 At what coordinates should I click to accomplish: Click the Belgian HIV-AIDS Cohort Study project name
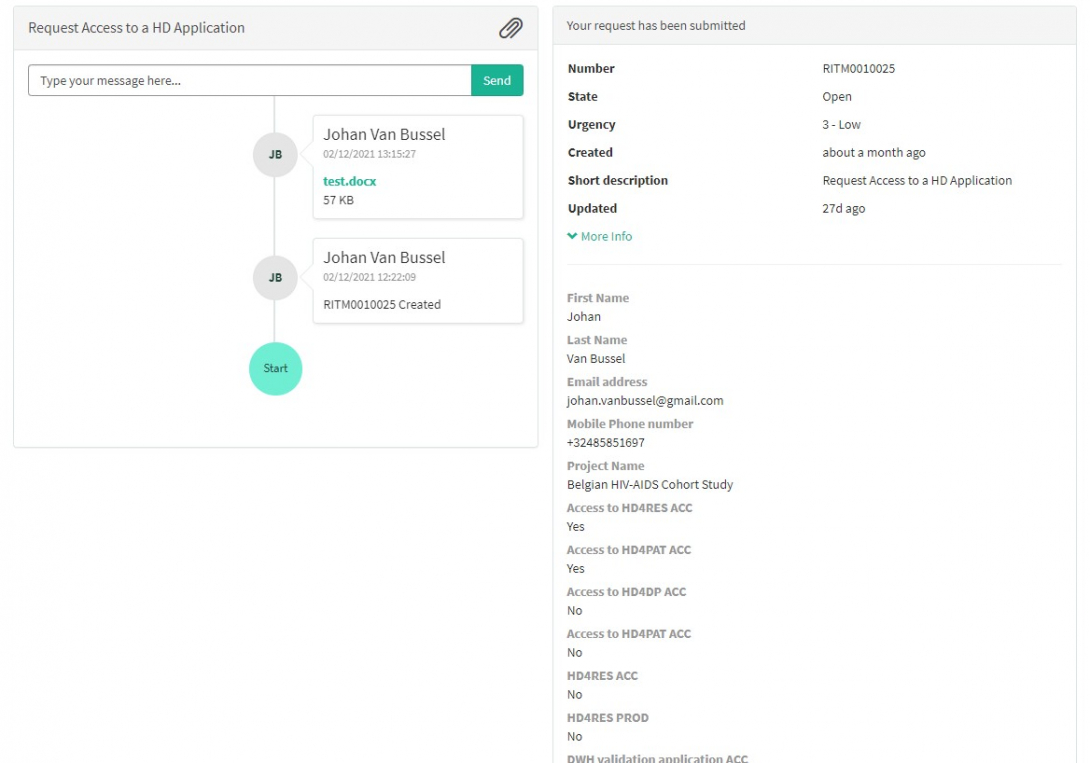click(x=650, y=485)
